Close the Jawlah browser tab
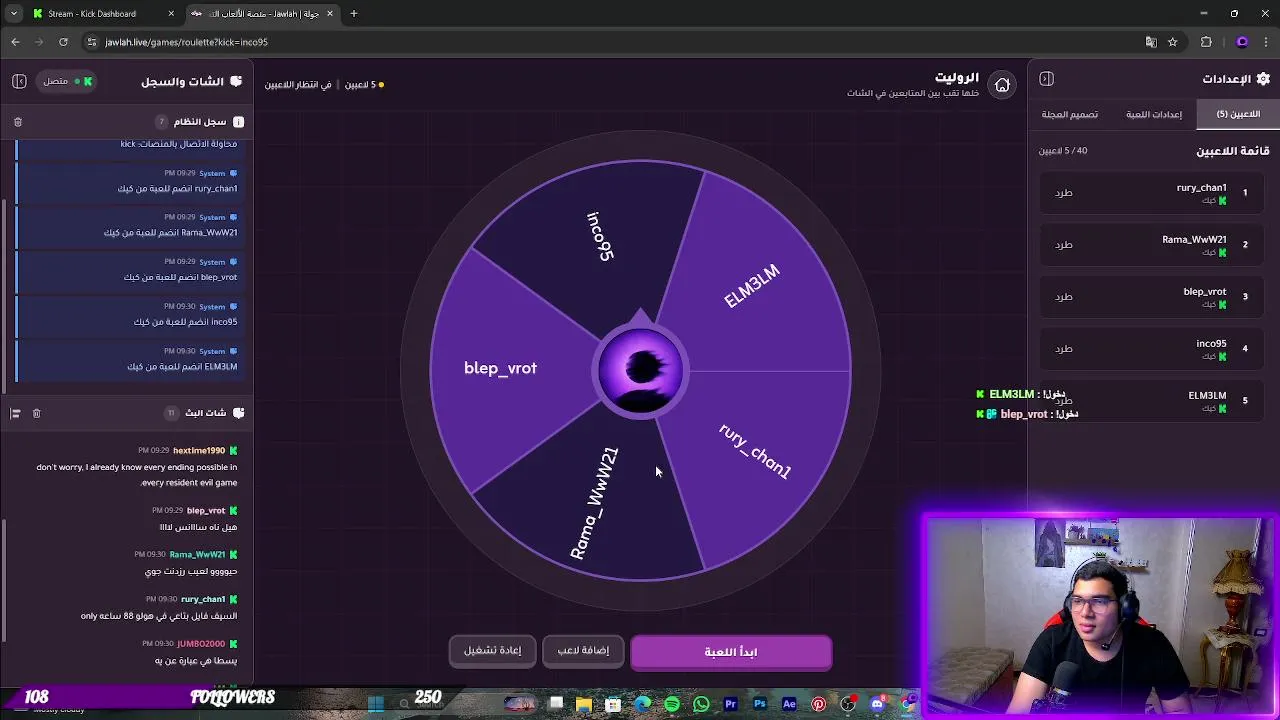The width and height of the screenshot is (1280, 720). pyautogui.click(x=330, y=14)
